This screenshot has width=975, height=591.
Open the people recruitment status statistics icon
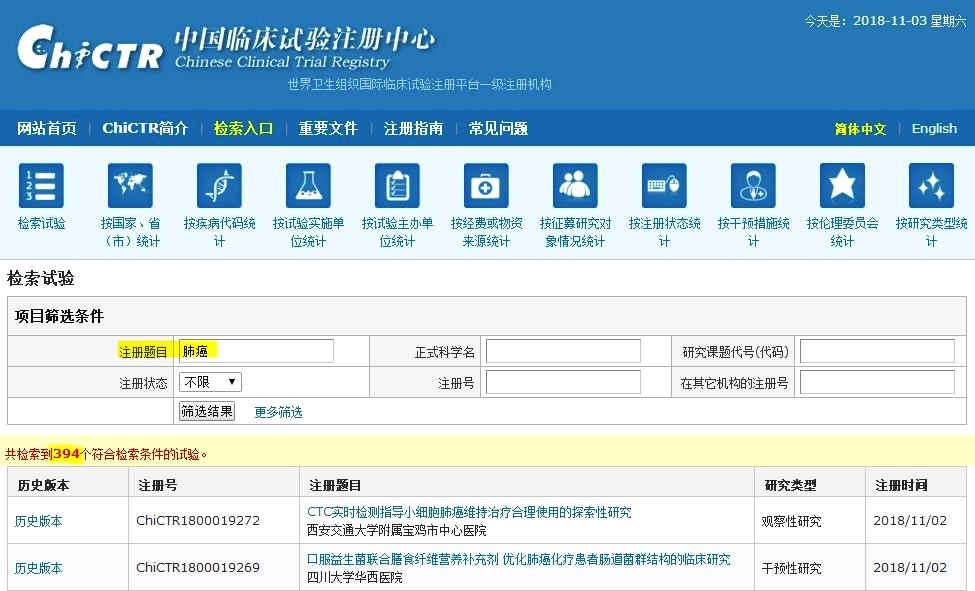575,186
